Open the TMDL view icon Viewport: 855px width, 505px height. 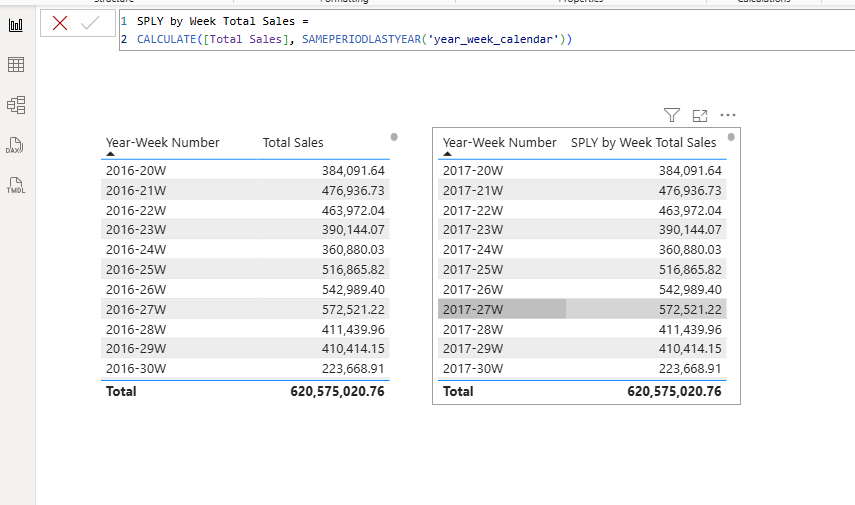pos(15,185)
